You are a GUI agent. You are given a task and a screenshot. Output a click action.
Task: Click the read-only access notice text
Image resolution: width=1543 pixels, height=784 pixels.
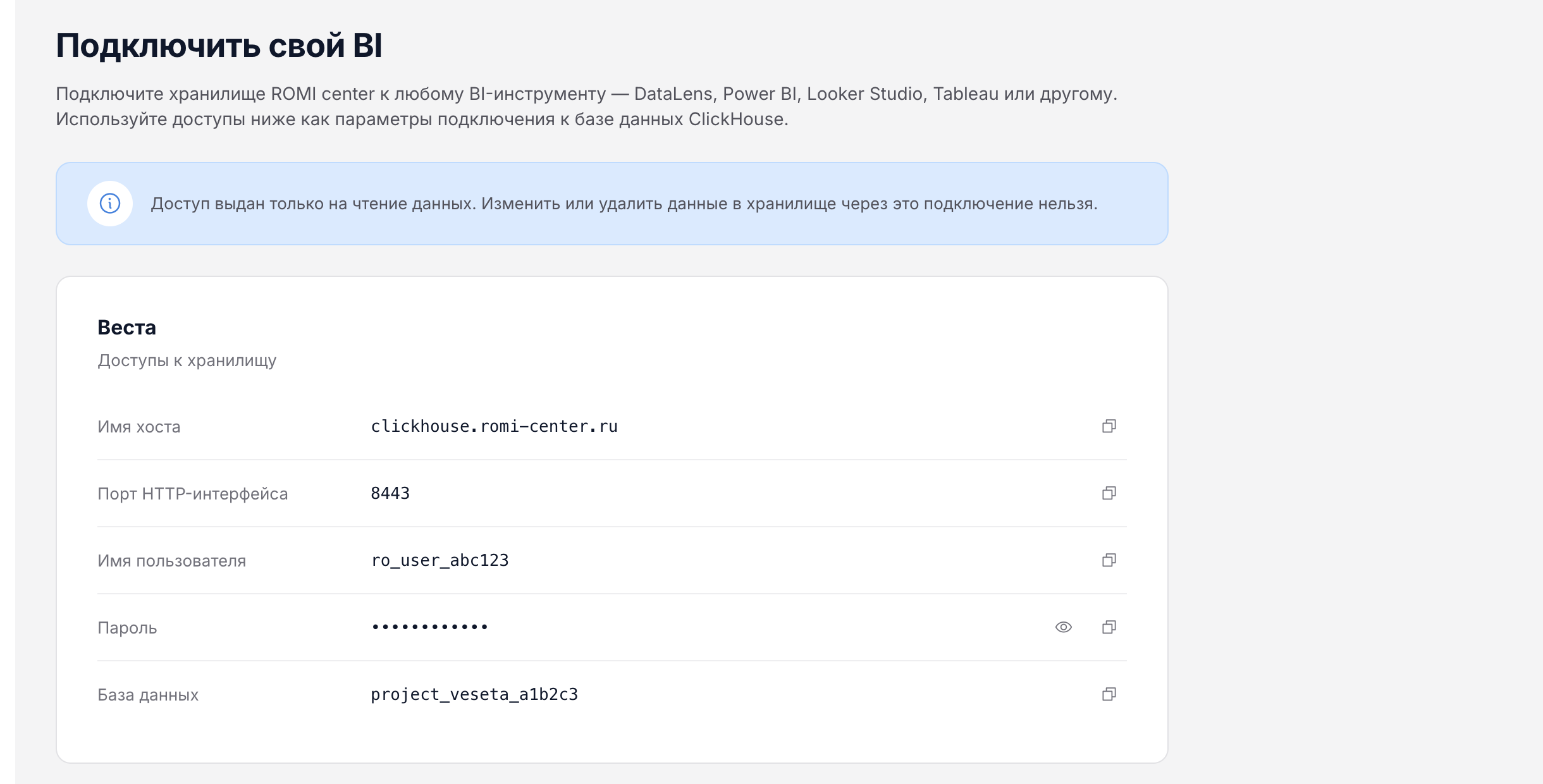coord(624,204)
